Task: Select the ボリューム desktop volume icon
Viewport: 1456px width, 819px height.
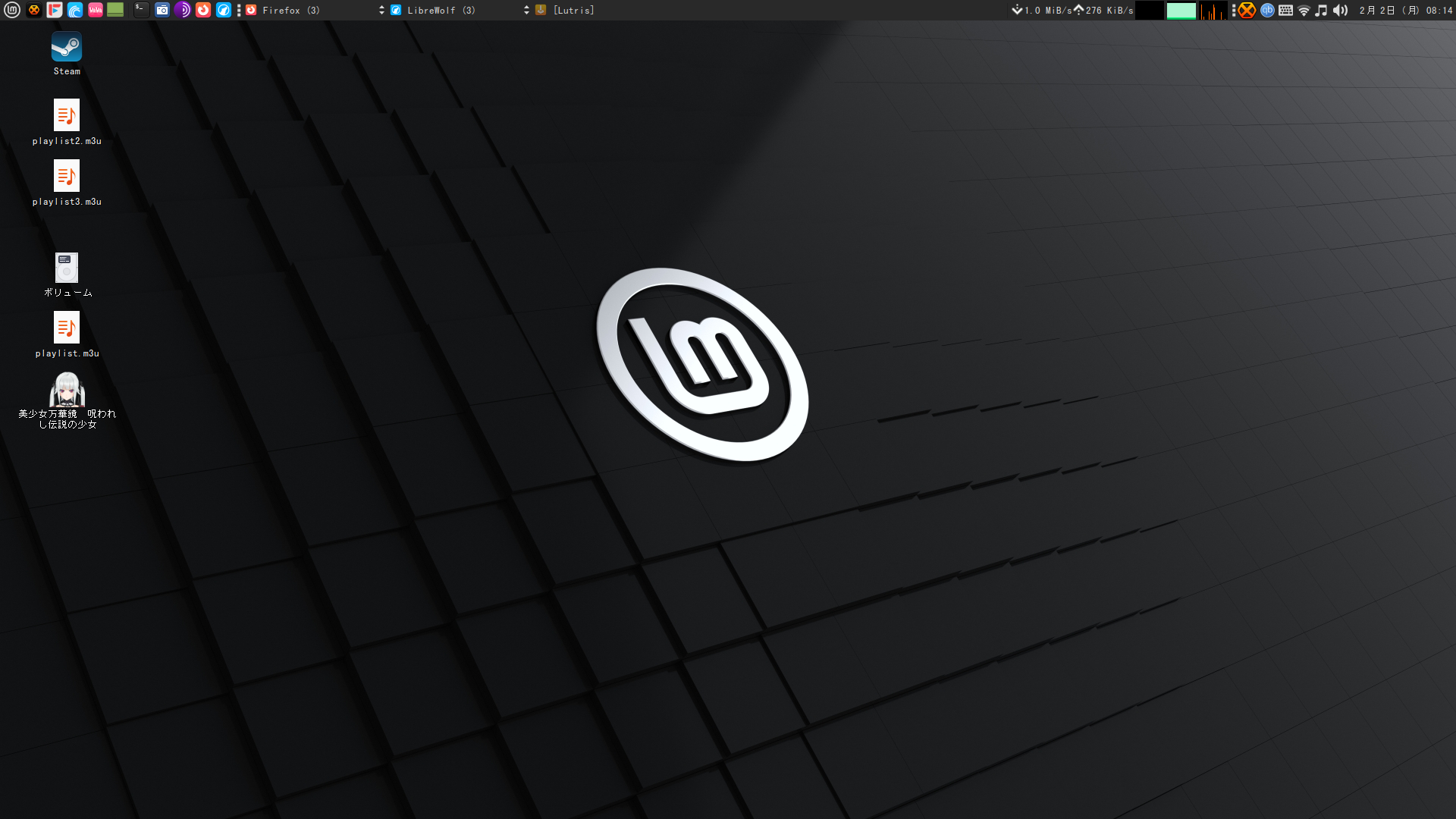Action: 67,268
